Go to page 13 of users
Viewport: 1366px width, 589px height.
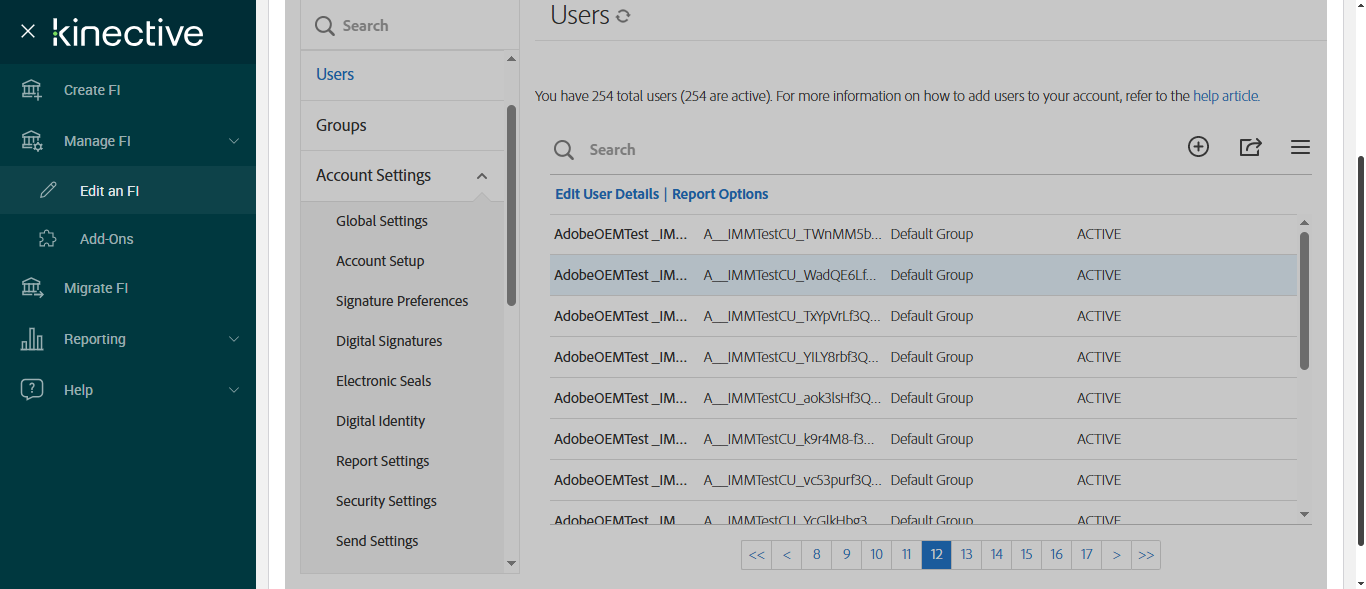(966, 555)
